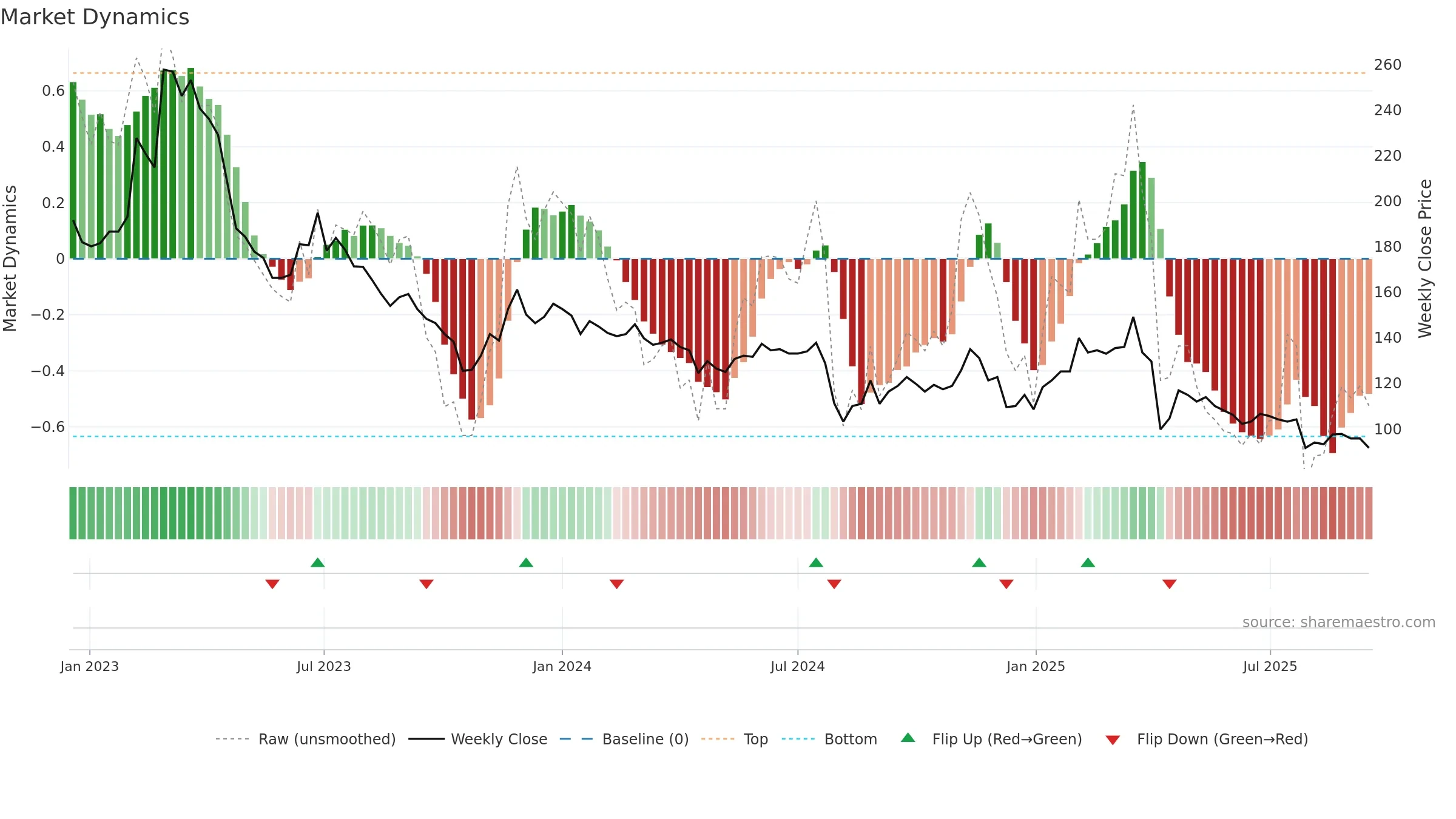Click the 0.2 left axis tick label
This screenshot has height=819, width=1456.
point(53,203)
